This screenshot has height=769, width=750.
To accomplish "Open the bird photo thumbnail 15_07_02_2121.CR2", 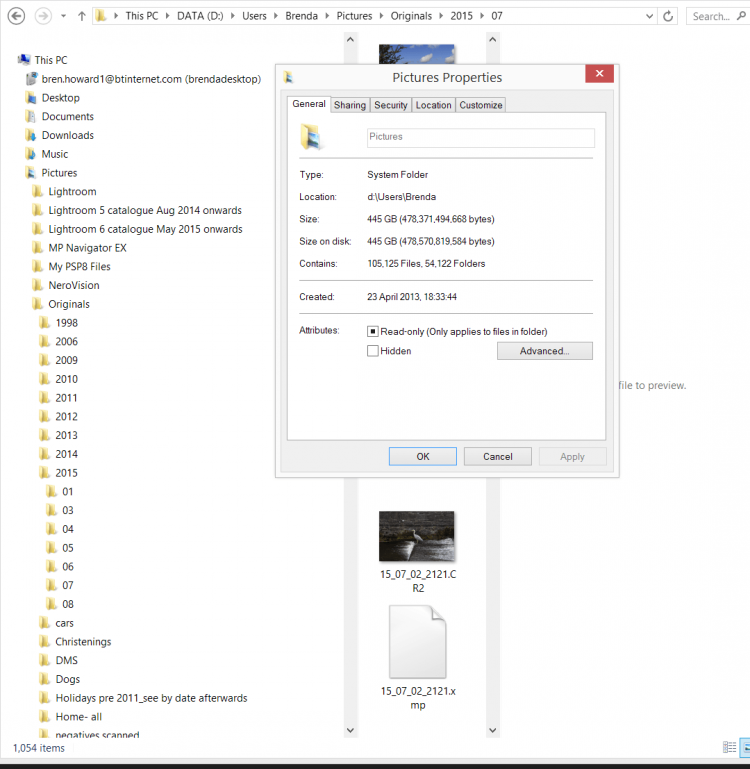I will click(417, 537).
